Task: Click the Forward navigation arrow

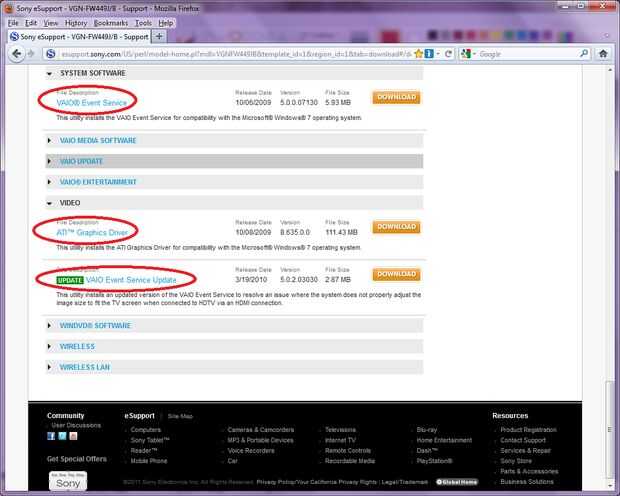Action: 32,53
